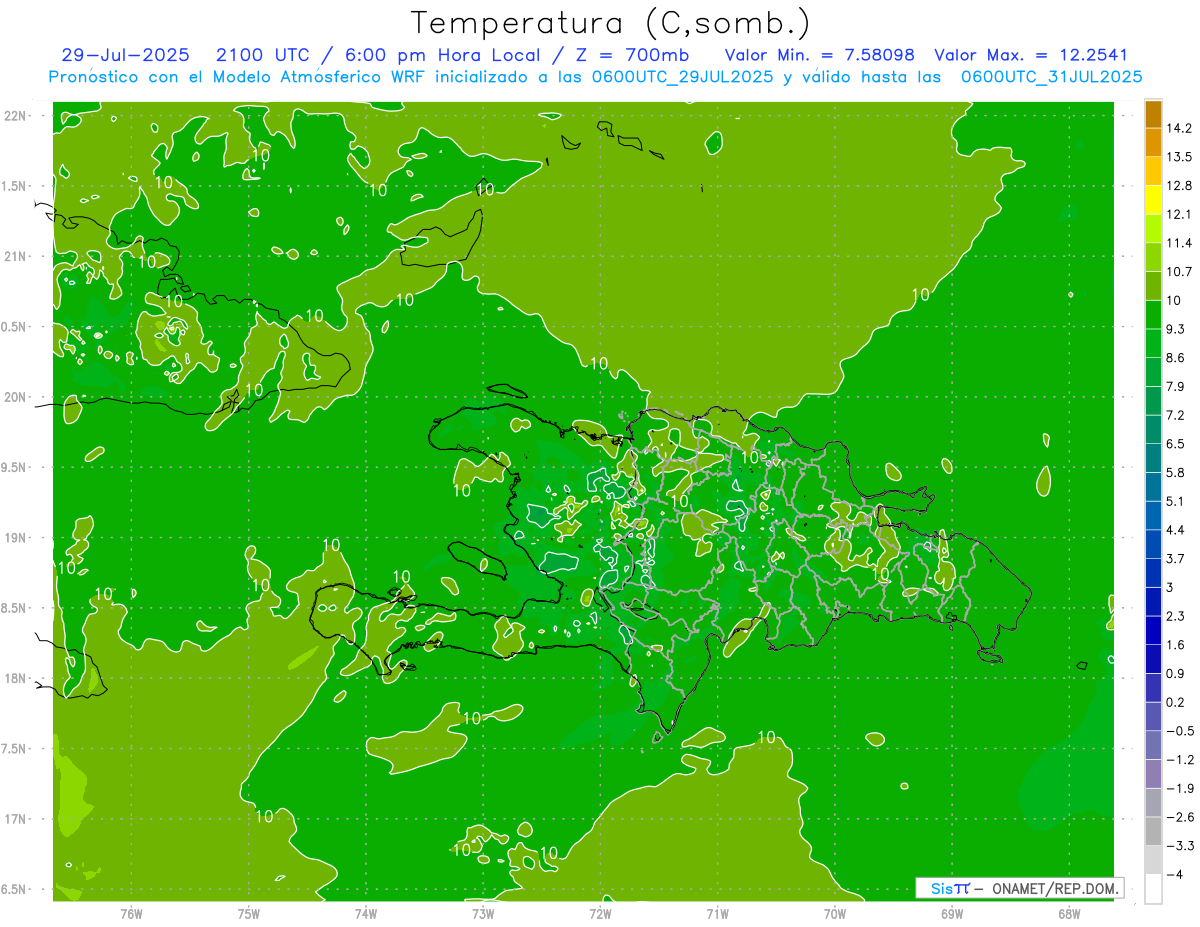Click the "-0.5" color scale value
1200x927 pixels.
1179,731
